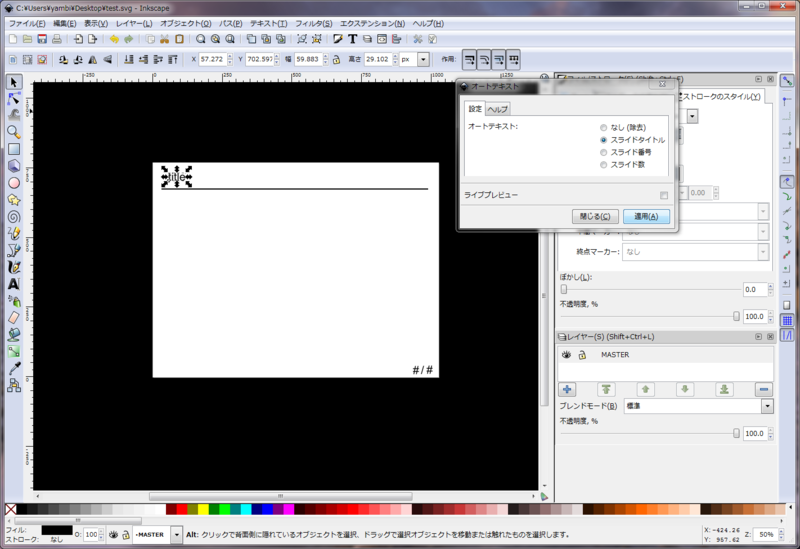Open ファイル(F) menu

27,23
